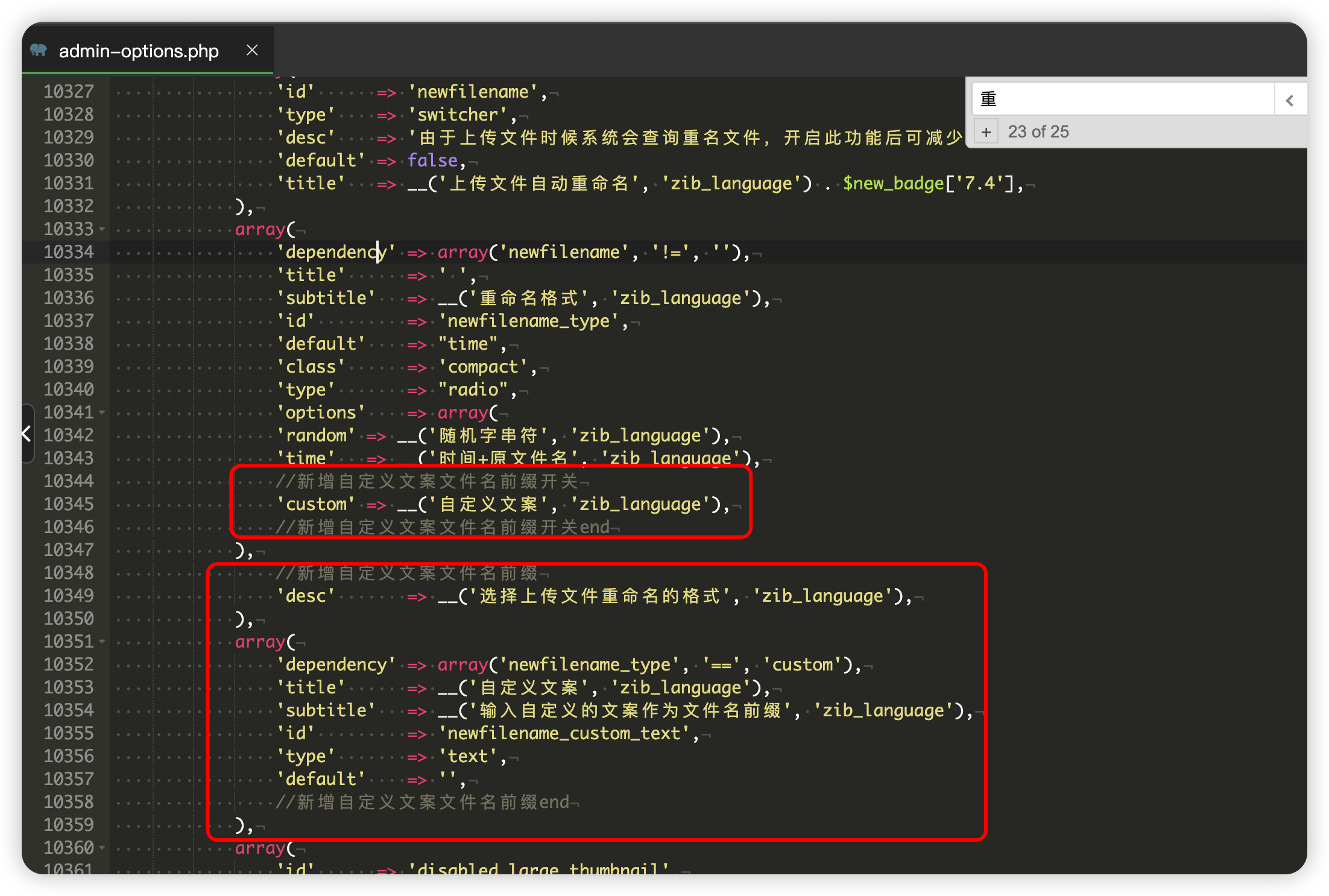Collapse array fold at line 10351
This screenshot has width=1329, height=896.
tap(102, 642)
